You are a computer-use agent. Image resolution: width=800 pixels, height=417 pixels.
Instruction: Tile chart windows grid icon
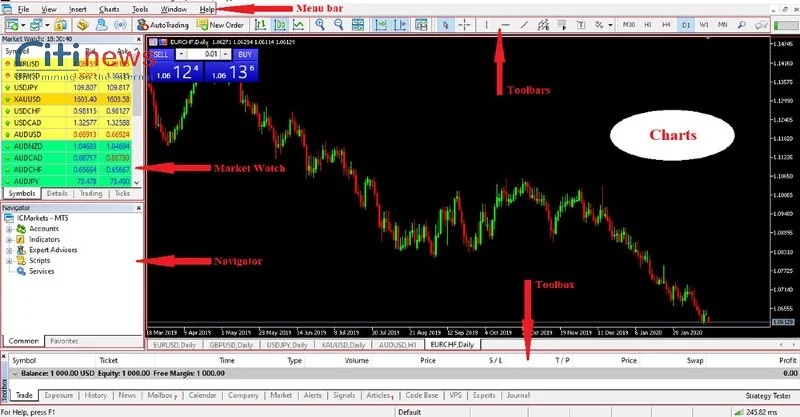click(358, 24)
